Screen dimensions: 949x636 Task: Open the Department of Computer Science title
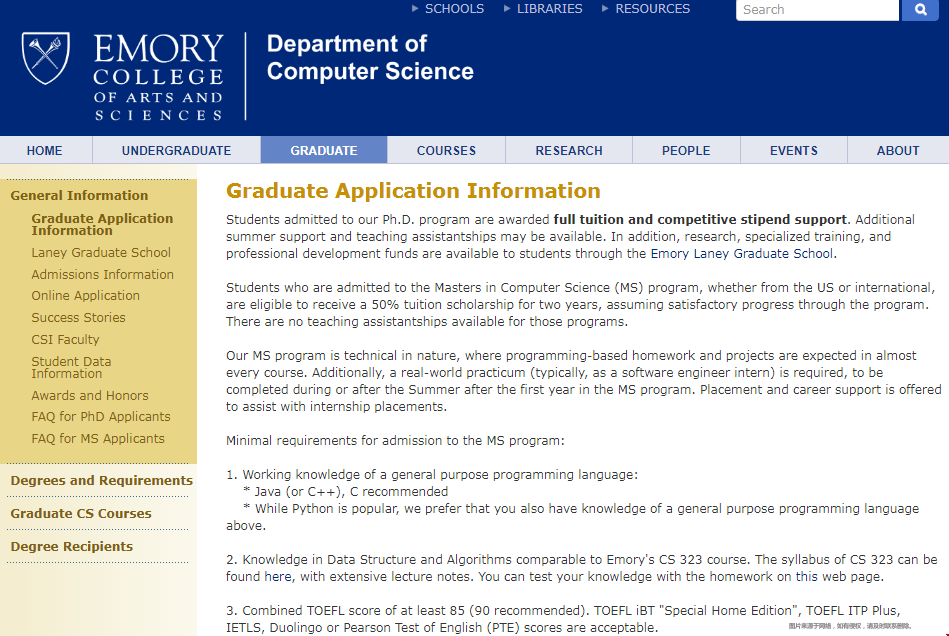point(370,57)
